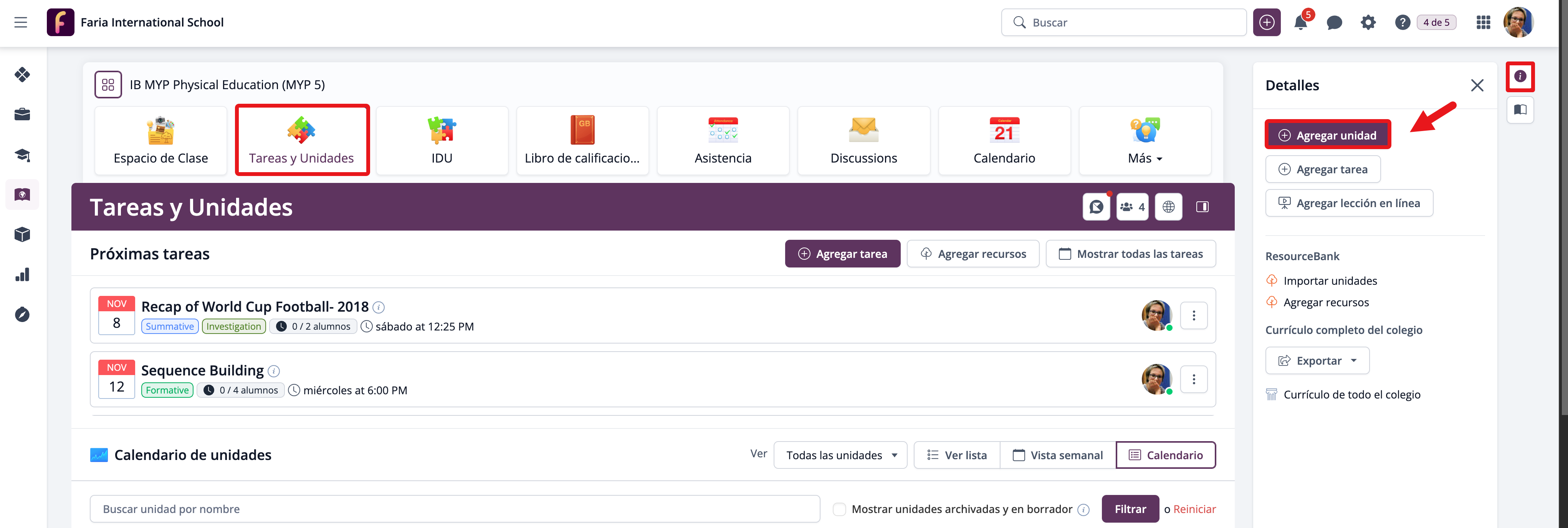Click the compass sidebar icon
1568x528 pixels.
point(23,315)
